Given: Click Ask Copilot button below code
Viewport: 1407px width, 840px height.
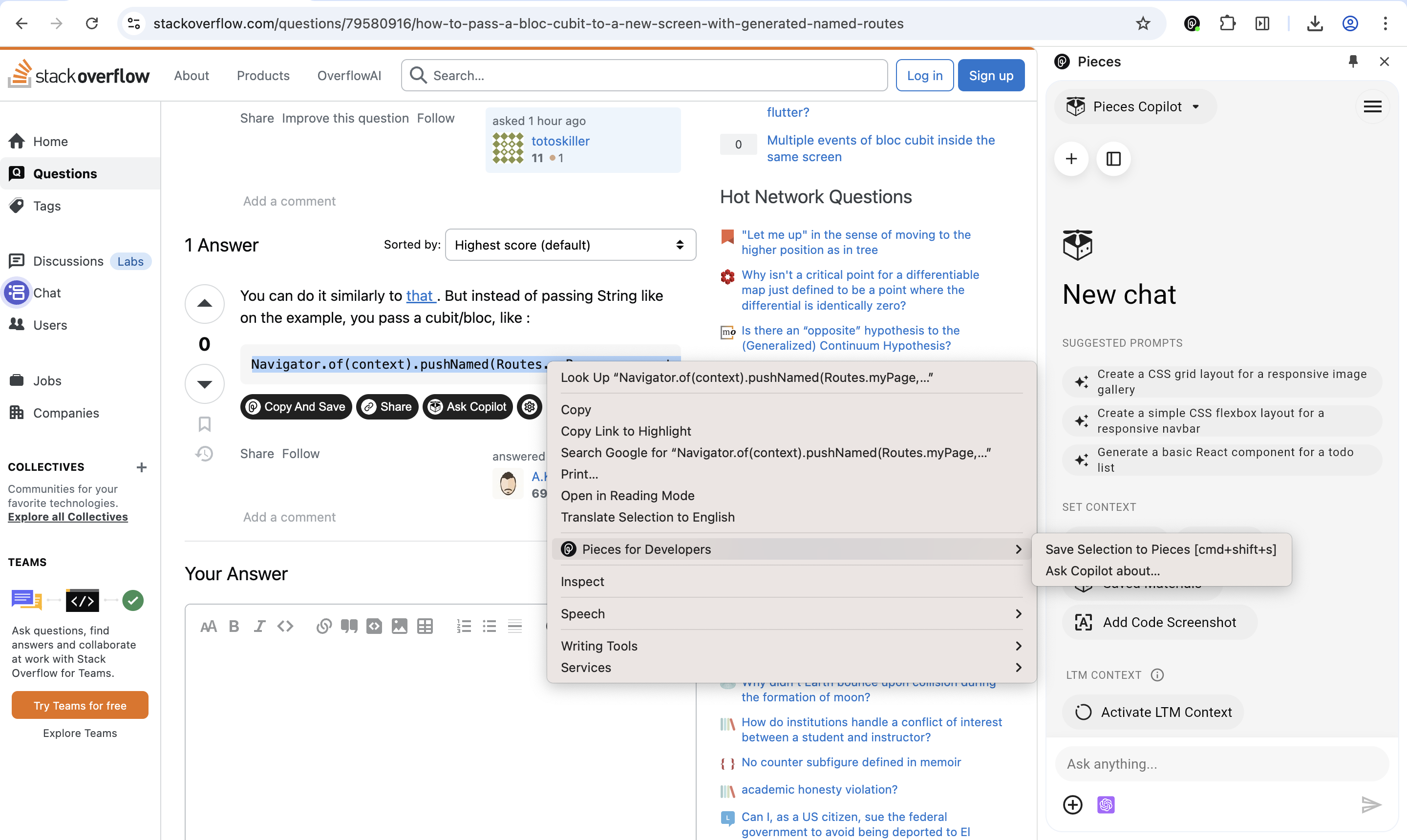Looking at the screenshot, I should coord(467,406).
